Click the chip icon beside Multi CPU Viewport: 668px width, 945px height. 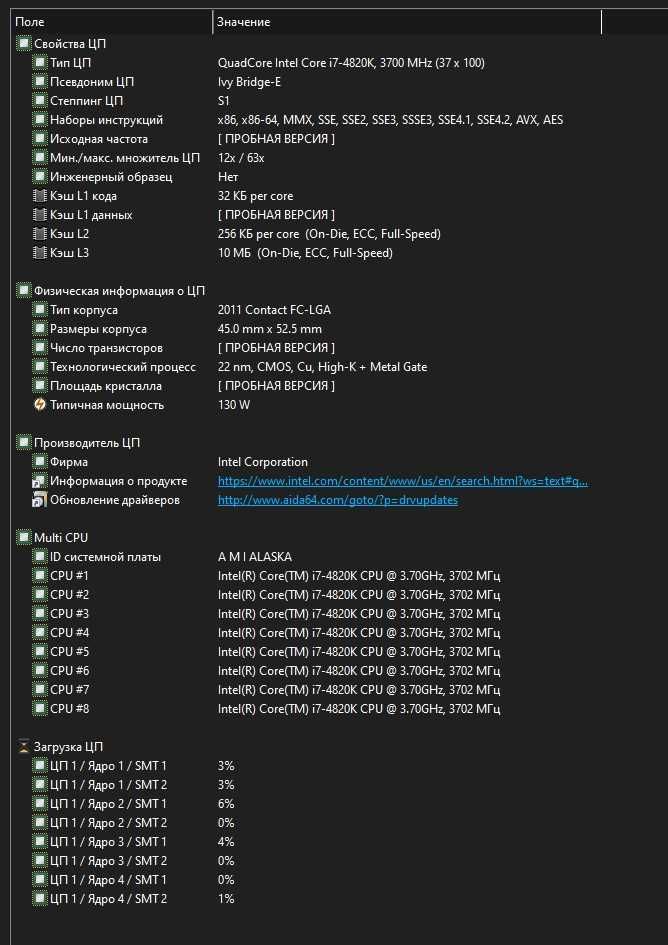[24, 537]
